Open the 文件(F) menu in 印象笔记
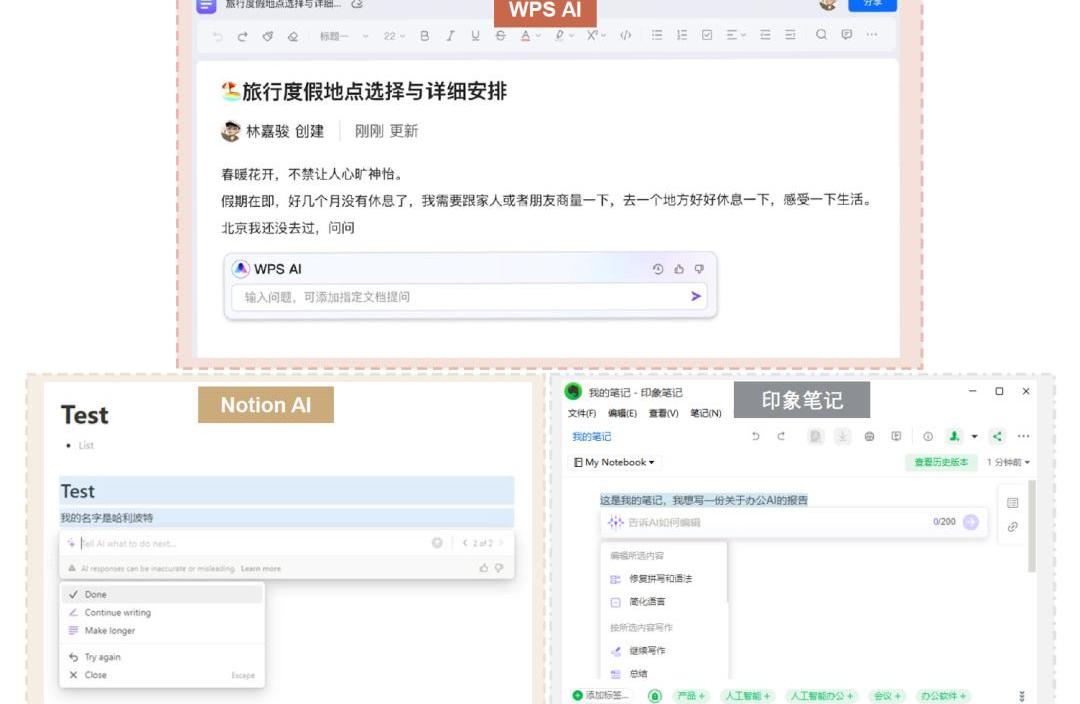 click(x=582, y=413)
